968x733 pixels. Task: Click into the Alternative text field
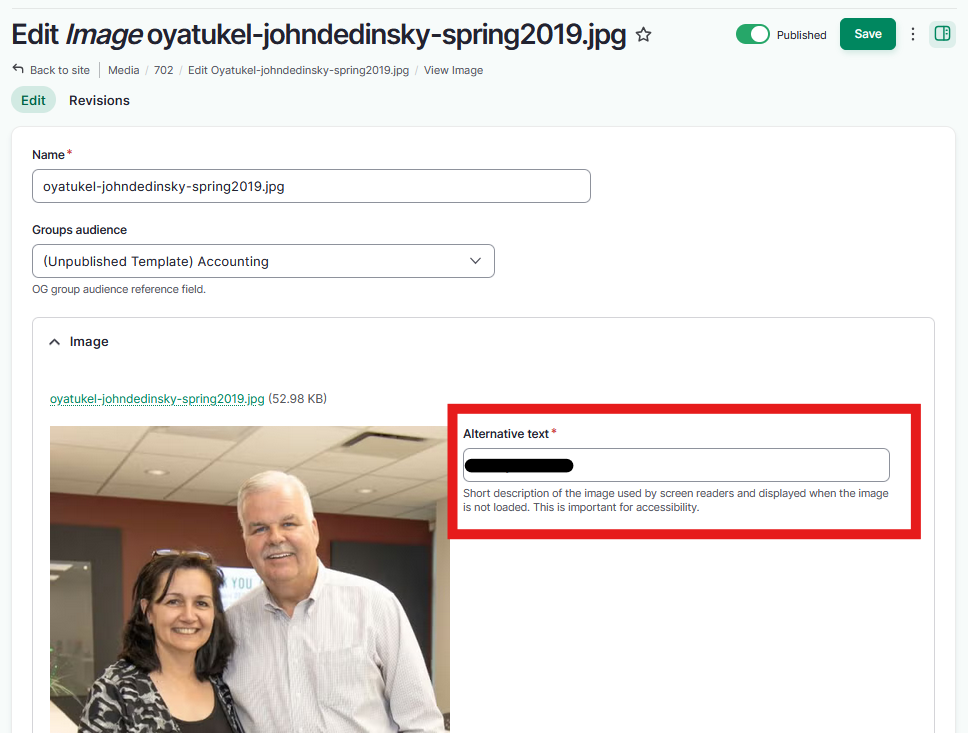676,465
